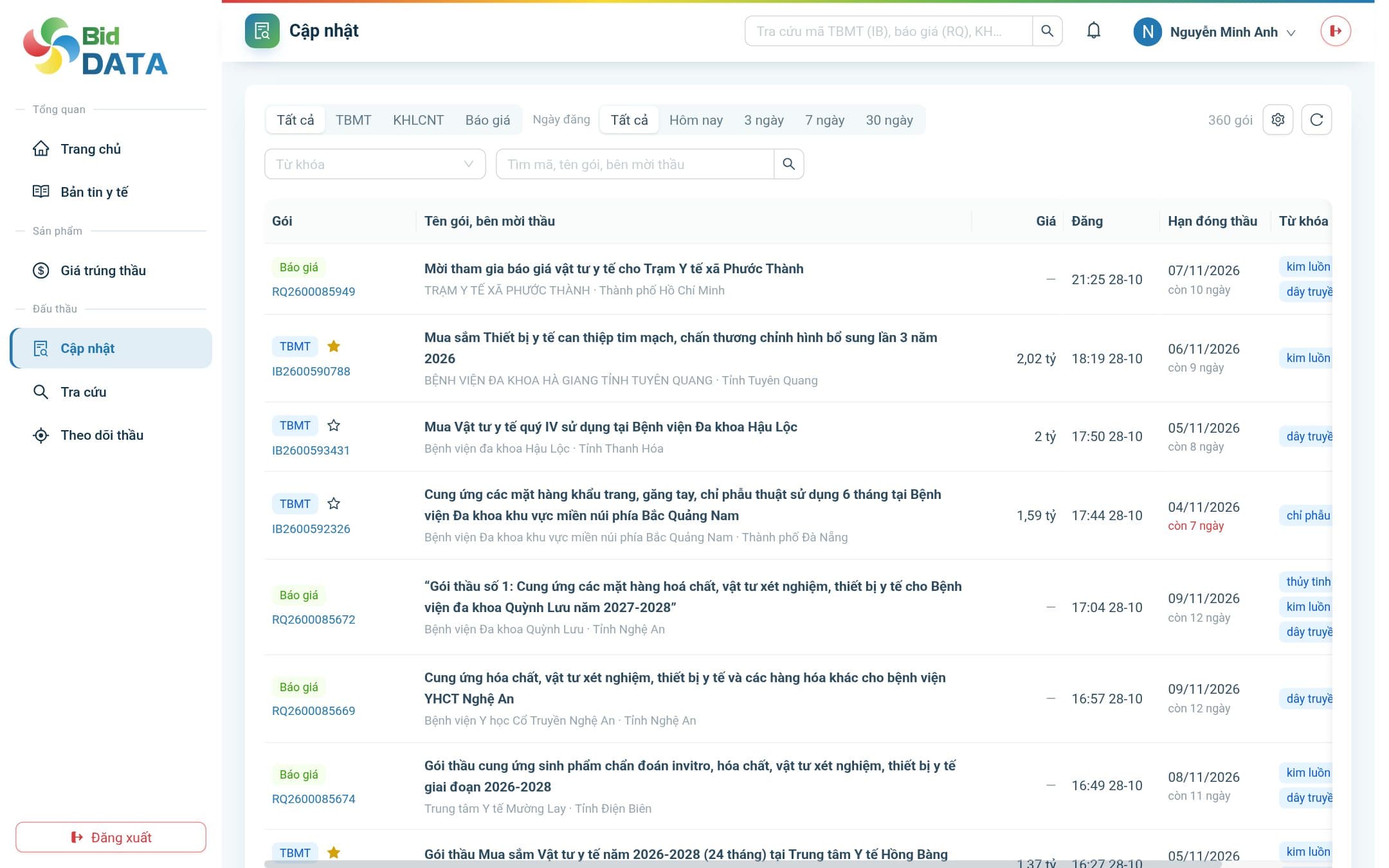Open Giá trúng thầu page

coord(111,271)
